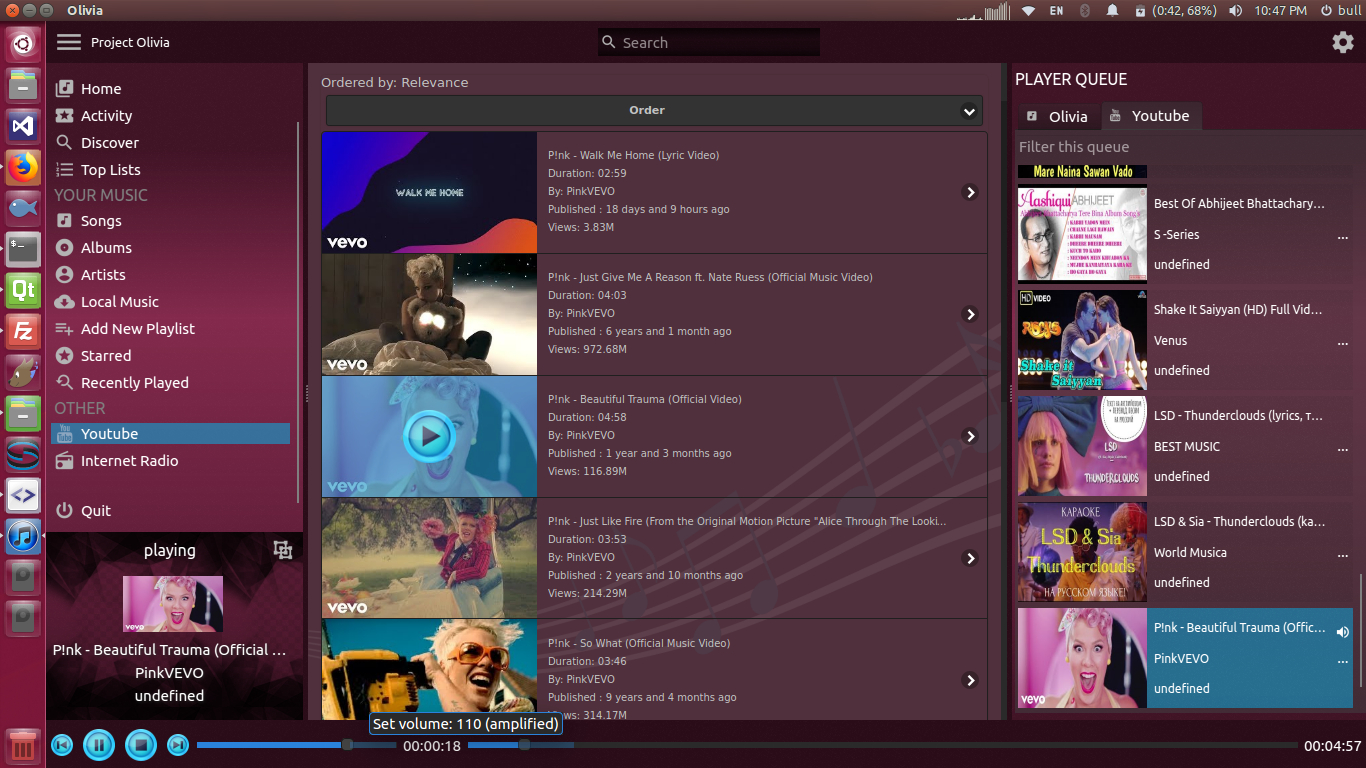Open Visual Studio Code from launcher
The width and height of the screenshot is (1366, 768).
coord(23,125)
